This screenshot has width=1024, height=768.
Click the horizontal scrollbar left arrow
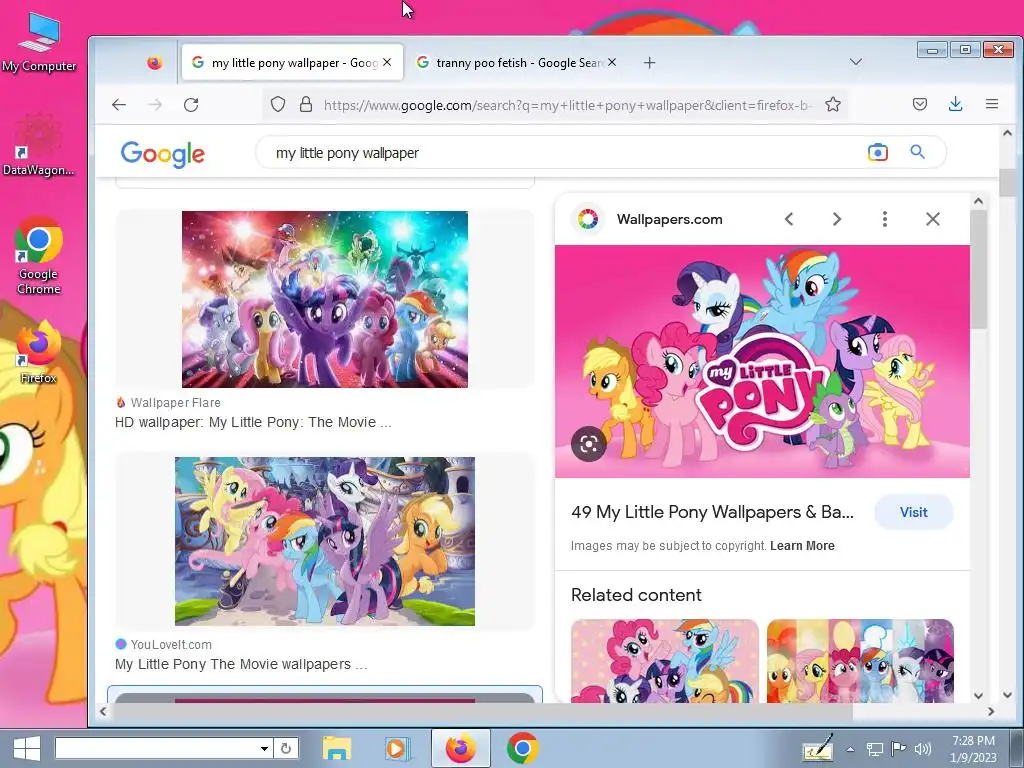[x=103, y=712]
